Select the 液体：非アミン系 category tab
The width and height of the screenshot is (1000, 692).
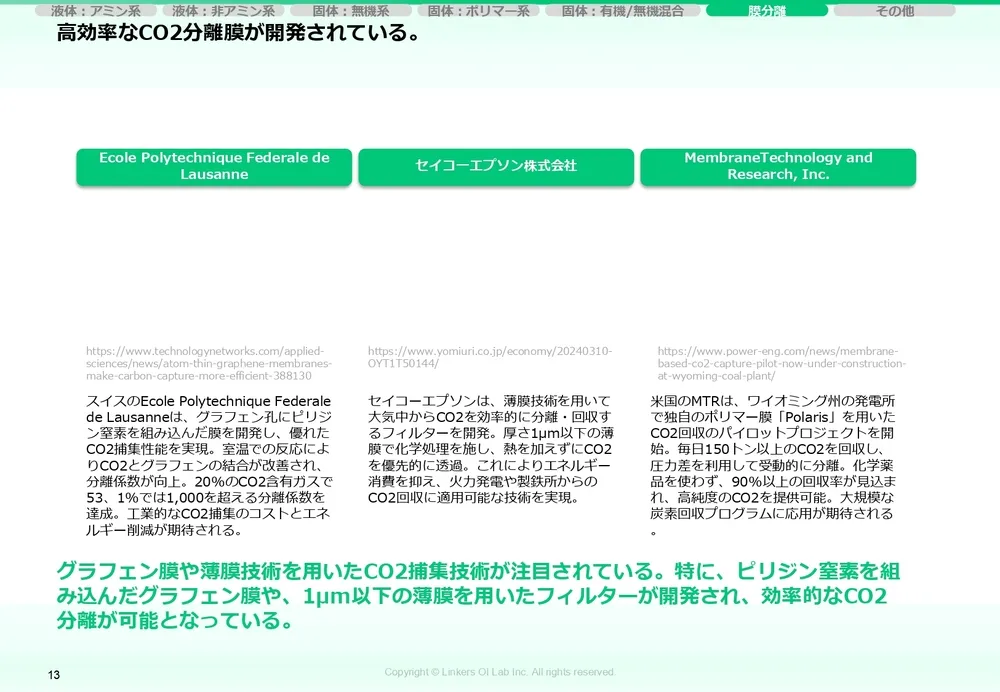(221, 10)
